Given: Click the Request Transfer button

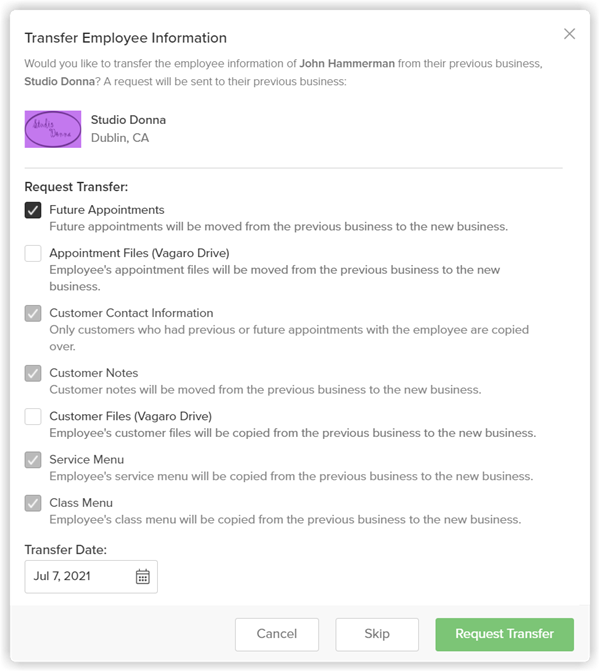Looking at the screenshot, I should [504, 634].
